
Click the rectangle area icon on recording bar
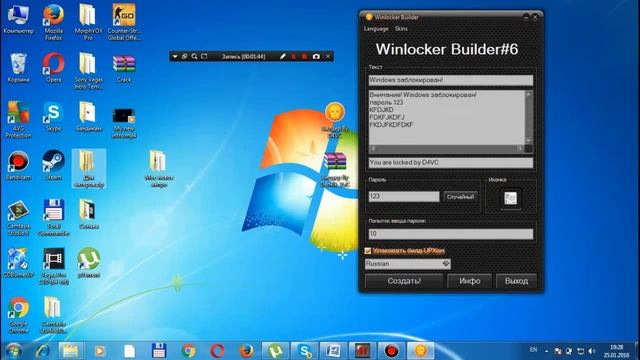204,56
